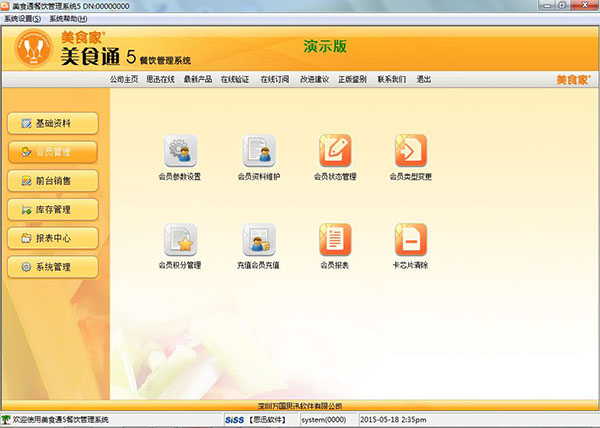The height and width of the screenshot is (428, 600).
Task: Select the 前台销售 sidebar button
Action: 53,181
